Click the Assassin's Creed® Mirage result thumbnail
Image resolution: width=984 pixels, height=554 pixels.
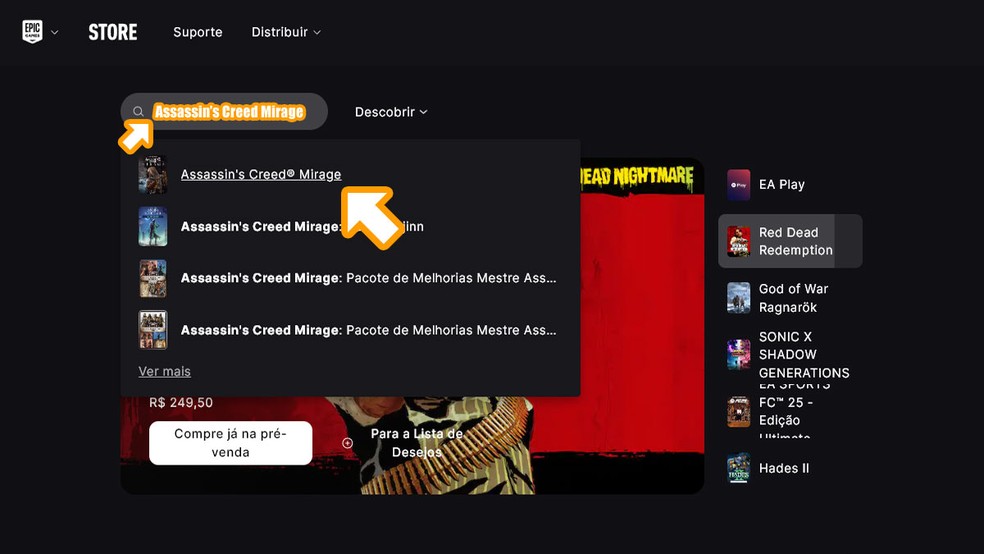pos(152,174)
